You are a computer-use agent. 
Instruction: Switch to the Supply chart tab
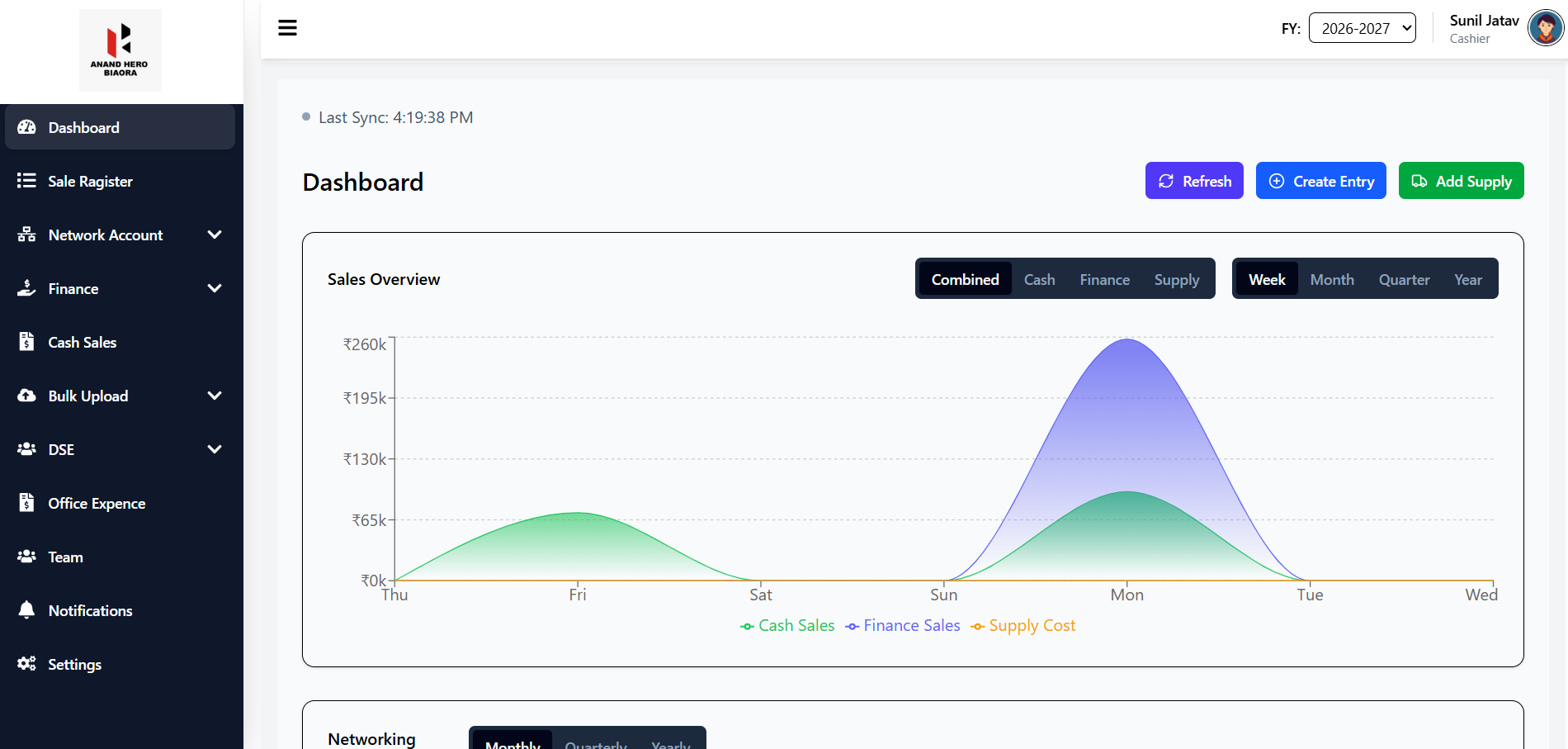[1177, 279]
